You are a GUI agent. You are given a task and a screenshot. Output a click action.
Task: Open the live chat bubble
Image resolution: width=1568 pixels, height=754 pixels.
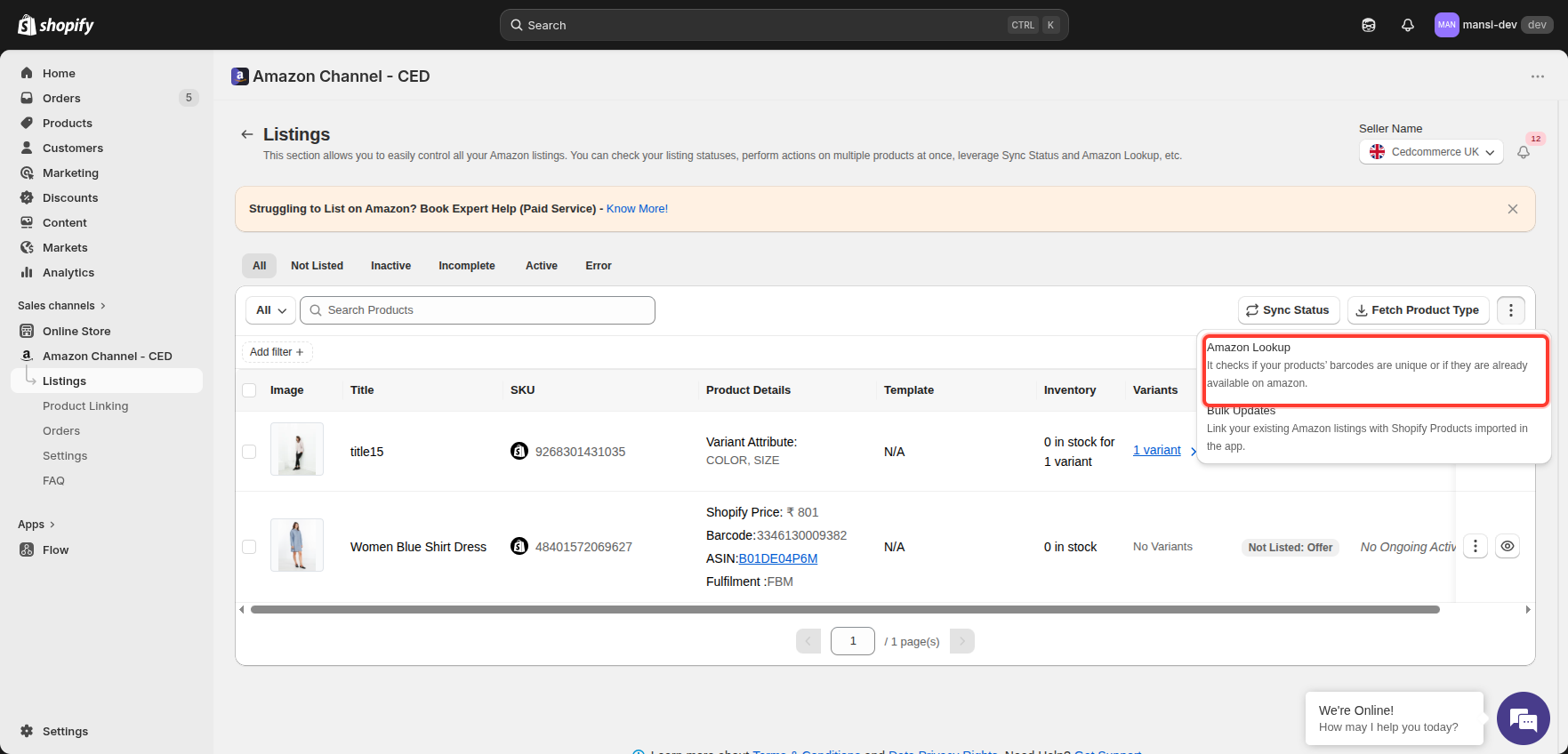pos(1524,718)
